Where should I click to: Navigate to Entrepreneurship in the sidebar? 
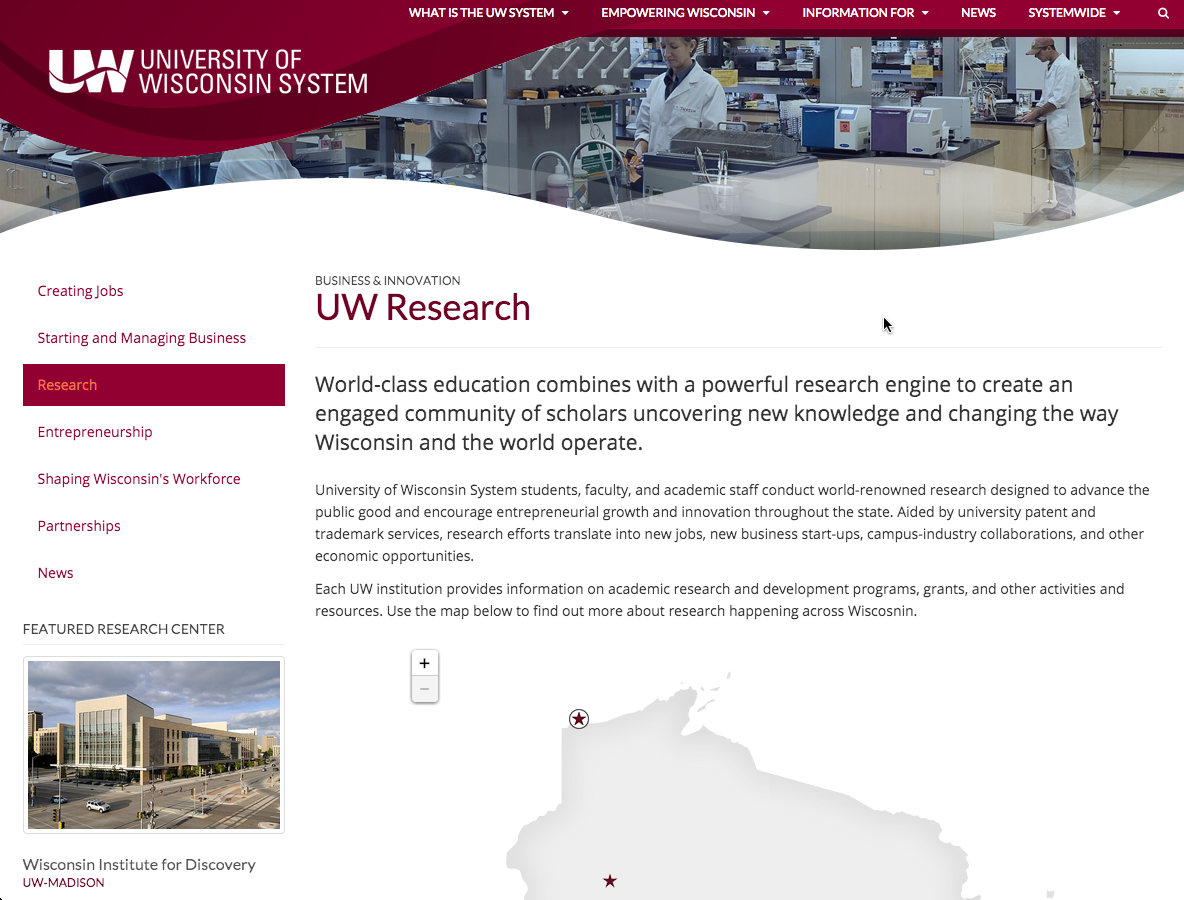95,432
